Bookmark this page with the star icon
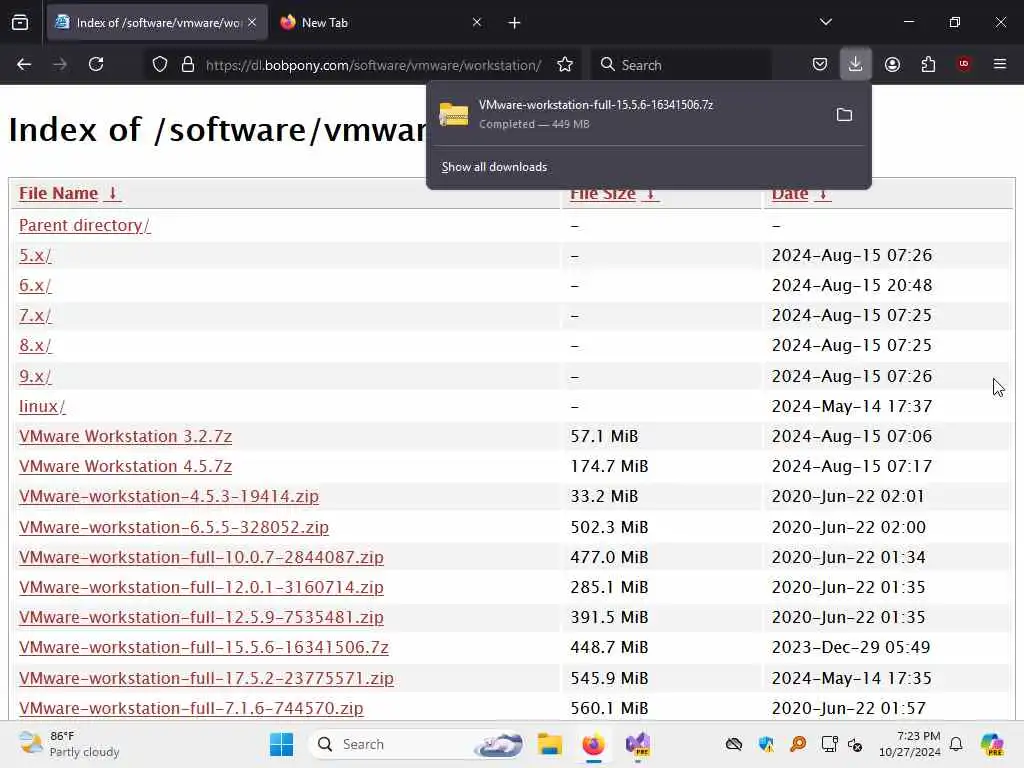Screen dimensions: 1024x768 [x=565, y=65]
